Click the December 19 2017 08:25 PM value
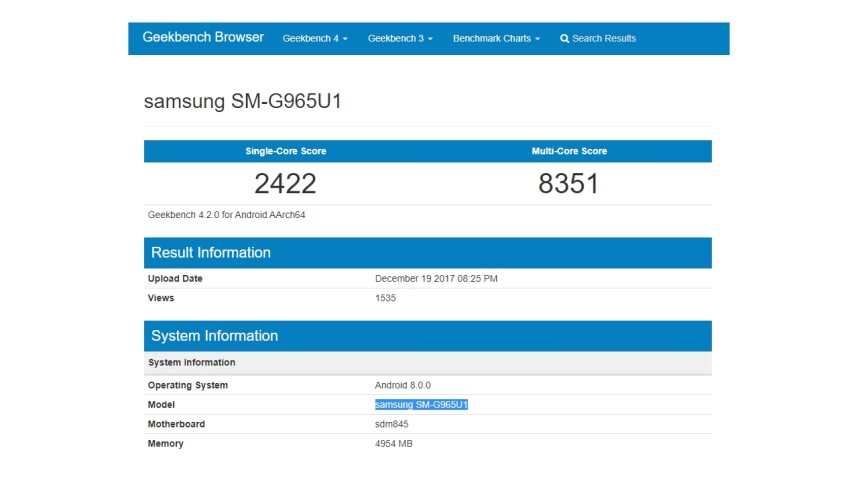 click(436, 278)
